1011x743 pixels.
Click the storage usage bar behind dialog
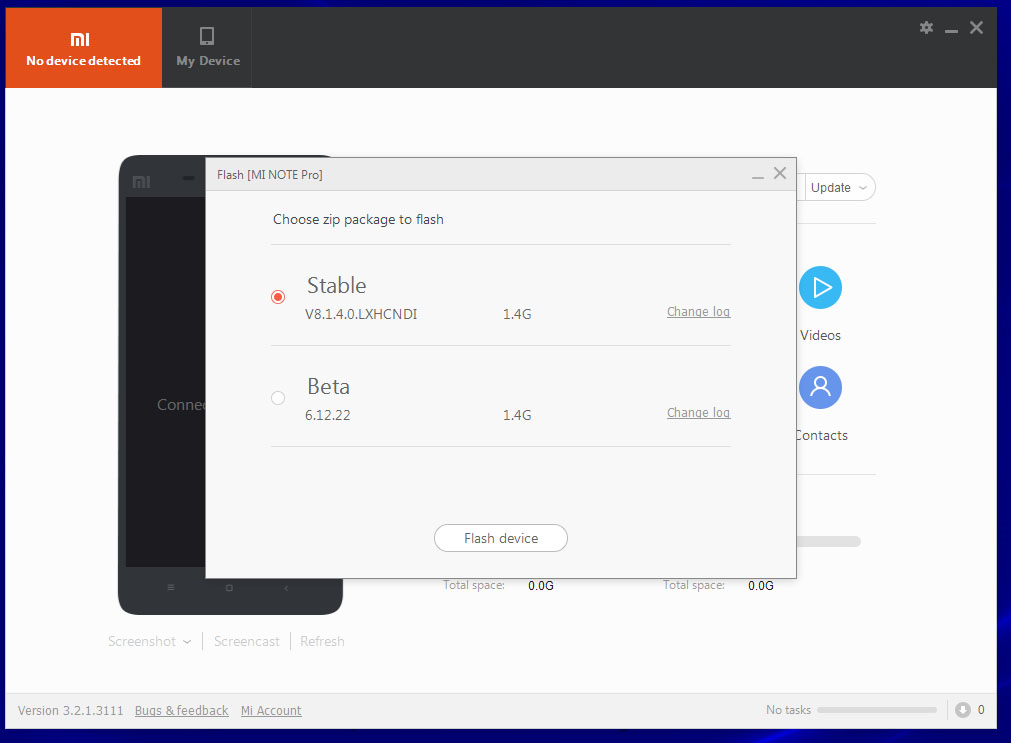[829, 542]
